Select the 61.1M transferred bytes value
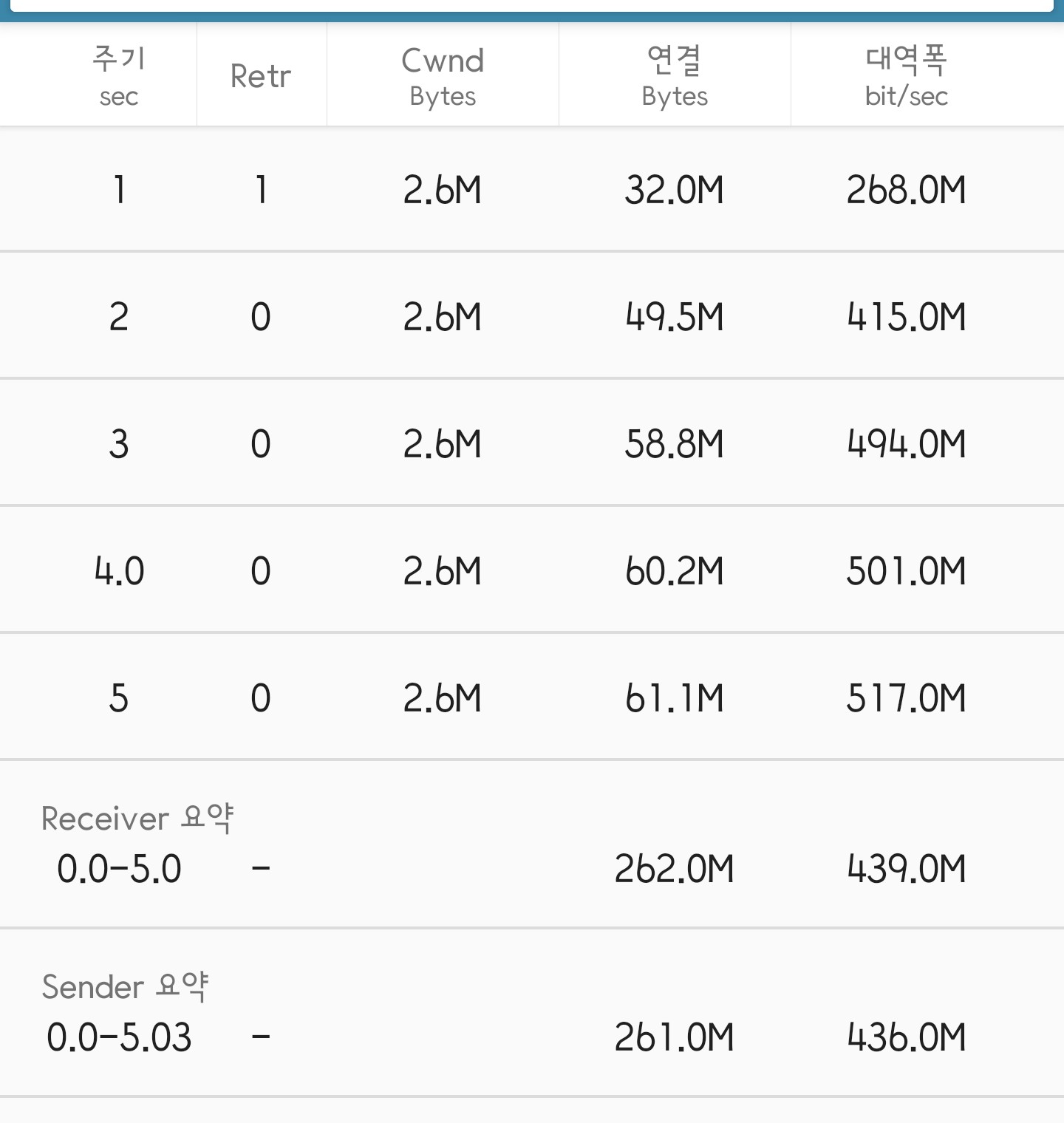 [675, 698]
